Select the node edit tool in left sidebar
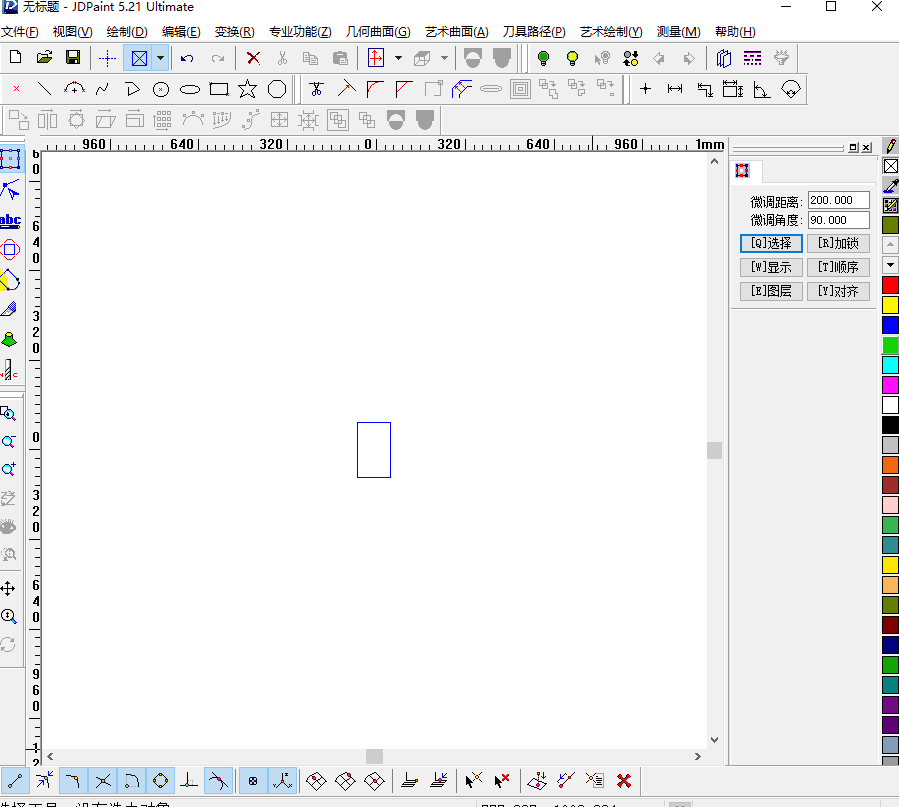The width and height of the screenshot is (899, 807). [x=10, y=190]
